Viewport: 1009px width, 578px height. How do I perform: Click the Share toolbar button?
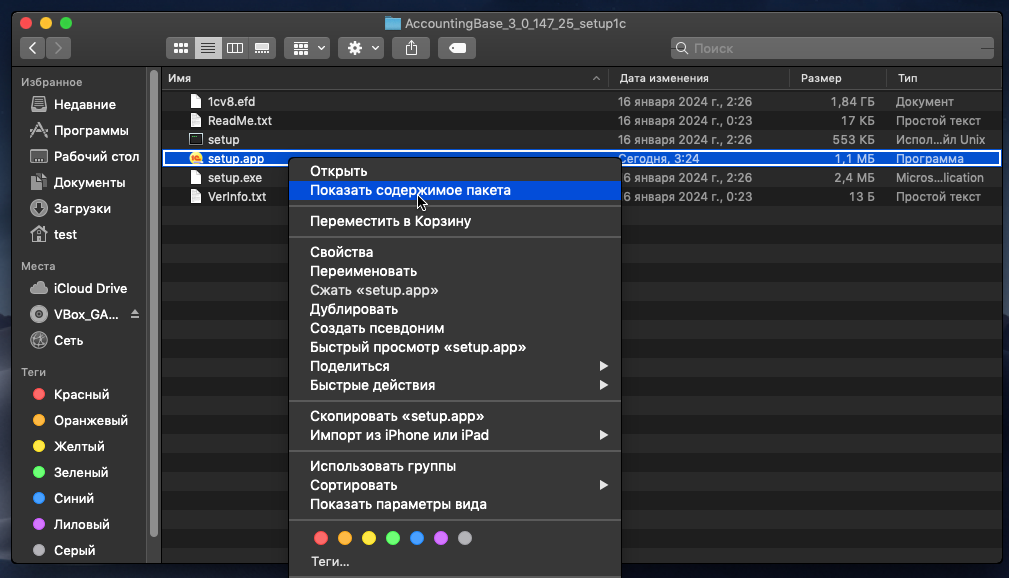pos(411,48)
